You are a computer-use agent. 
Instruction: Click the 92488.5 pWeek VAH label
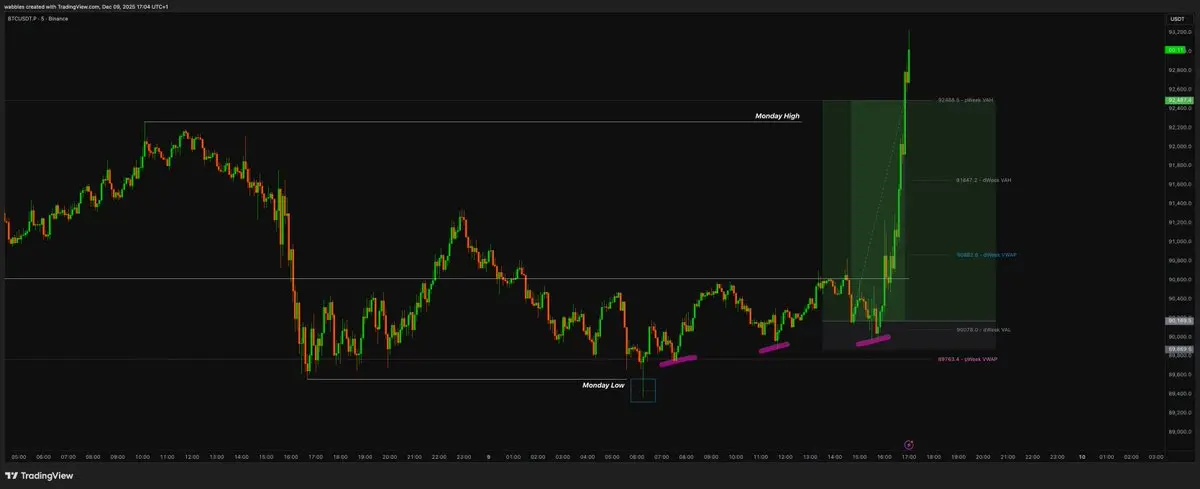coord(966,100)
